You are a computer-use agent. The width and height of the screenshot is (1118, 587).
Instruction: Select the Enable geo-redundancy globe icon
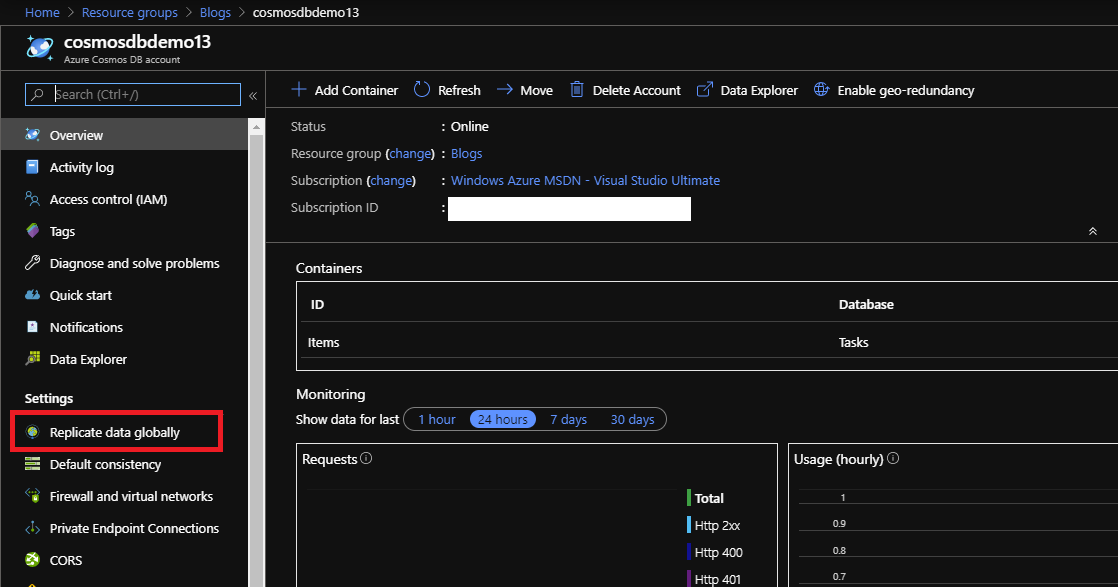coord(822,89)
